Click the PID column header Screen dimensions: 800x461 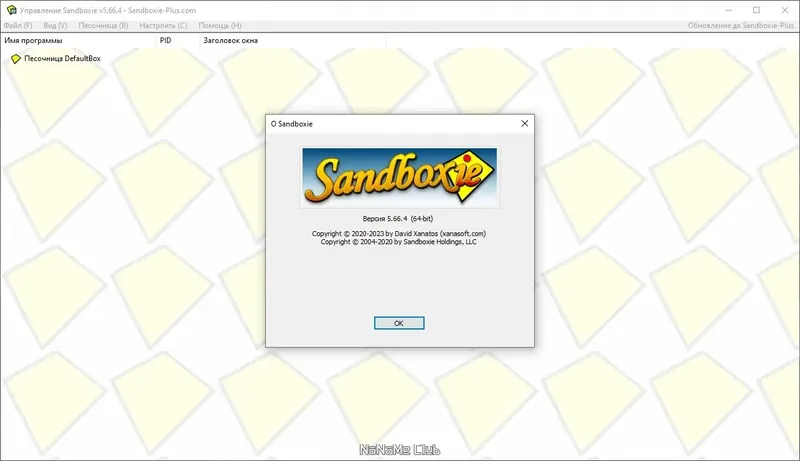178,40
